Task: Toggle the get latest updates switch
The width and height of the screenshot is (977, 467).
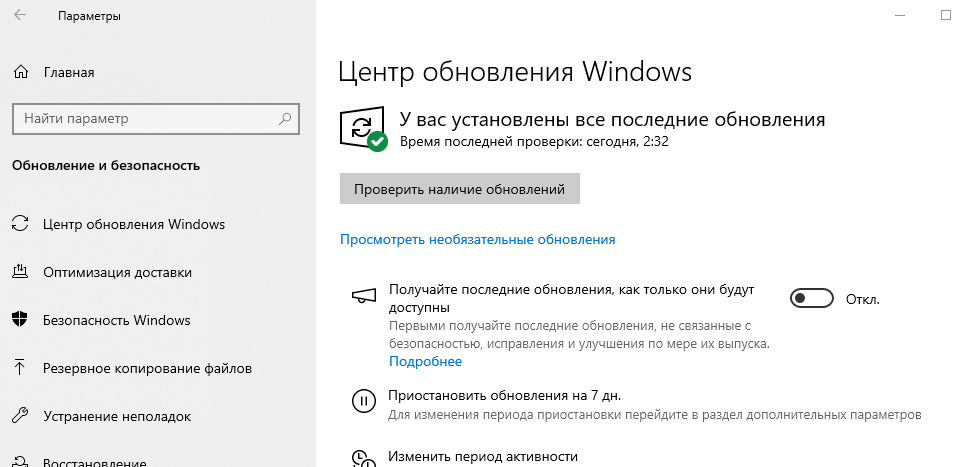Action: [811, 299]
